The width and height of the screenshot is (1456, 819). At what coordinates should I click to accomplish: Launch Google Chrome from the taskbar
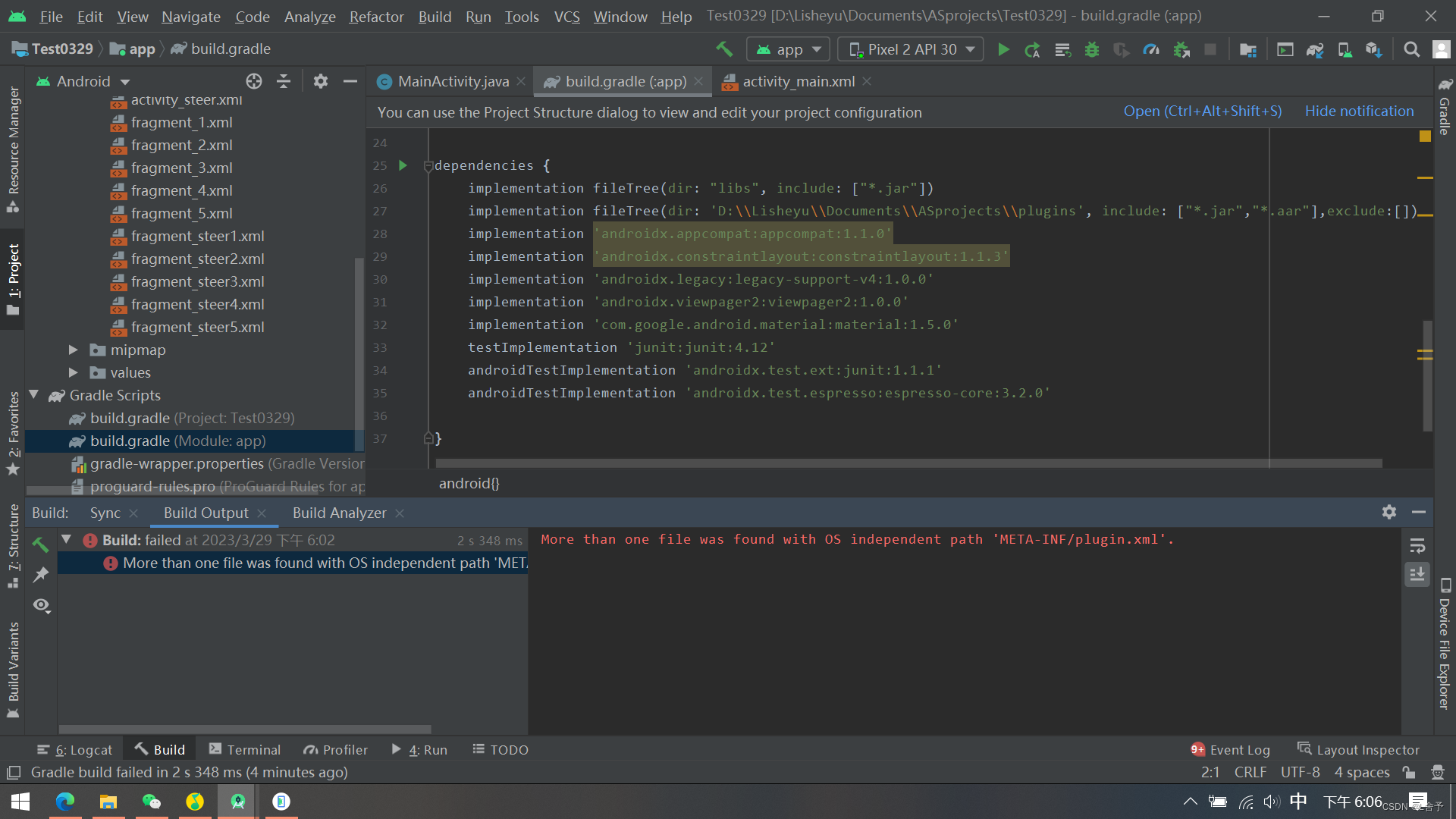click(x=65, y=802)
